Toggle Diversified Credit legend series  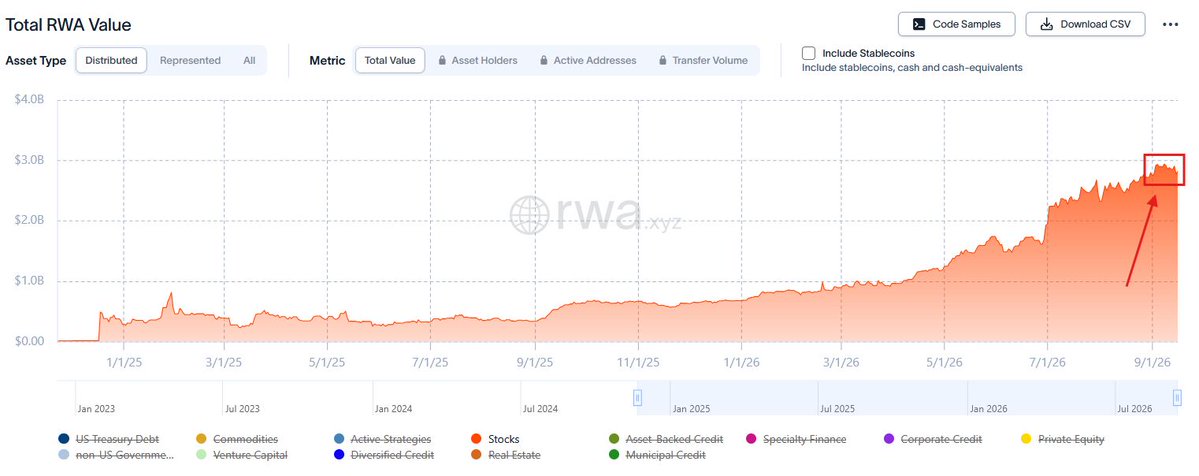click(384, 455)
